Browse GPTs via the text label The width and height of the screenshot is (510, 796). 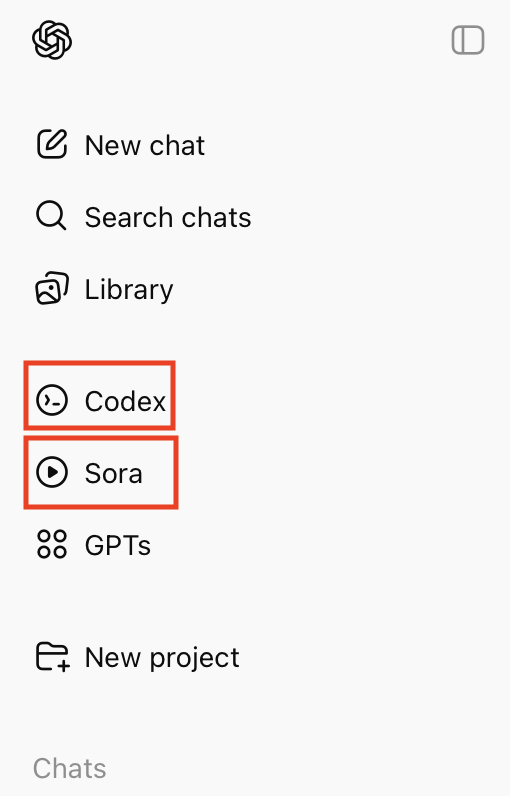118,546
